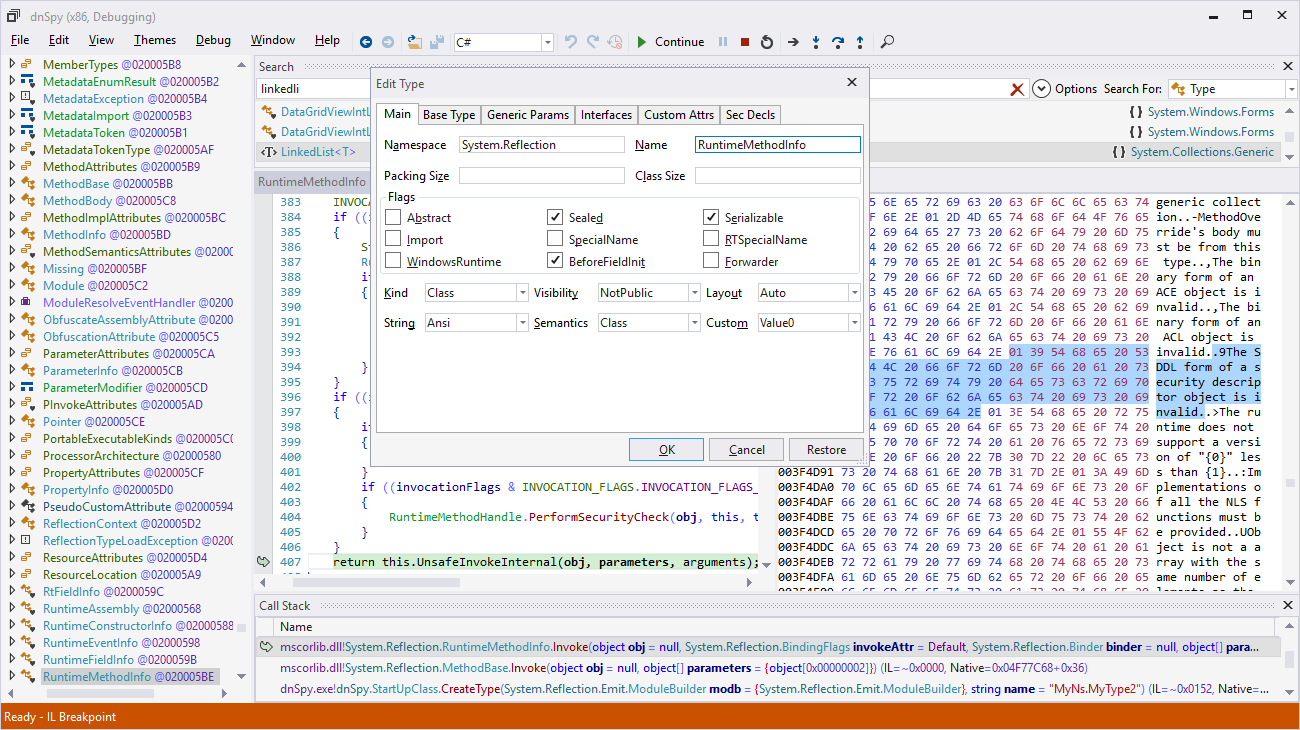This screenshot has height=730, width=1300.
Task: Click OK in the Edit Type dialog
Action: (x=667, y=449)
